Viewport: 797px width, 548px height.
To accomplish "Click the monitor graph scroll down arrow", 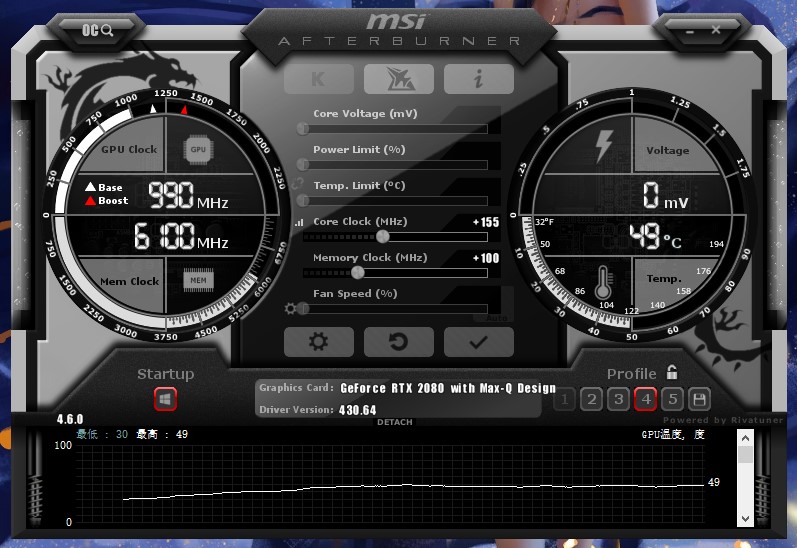I will click(x=745, y=519).
